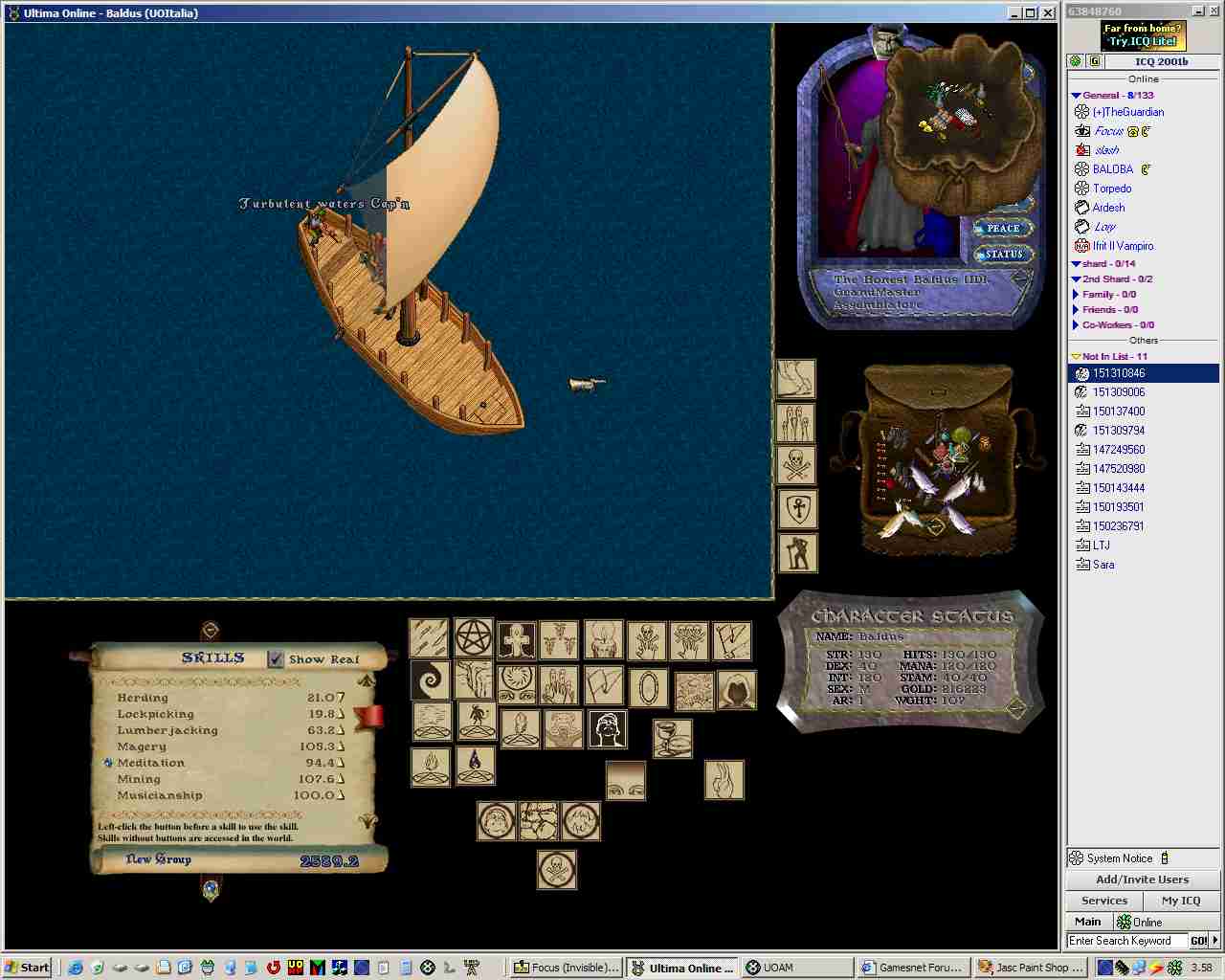Toggle the Lumberjacking skill lock arrow
The image size is (1225, 980).
pos(340,730)
